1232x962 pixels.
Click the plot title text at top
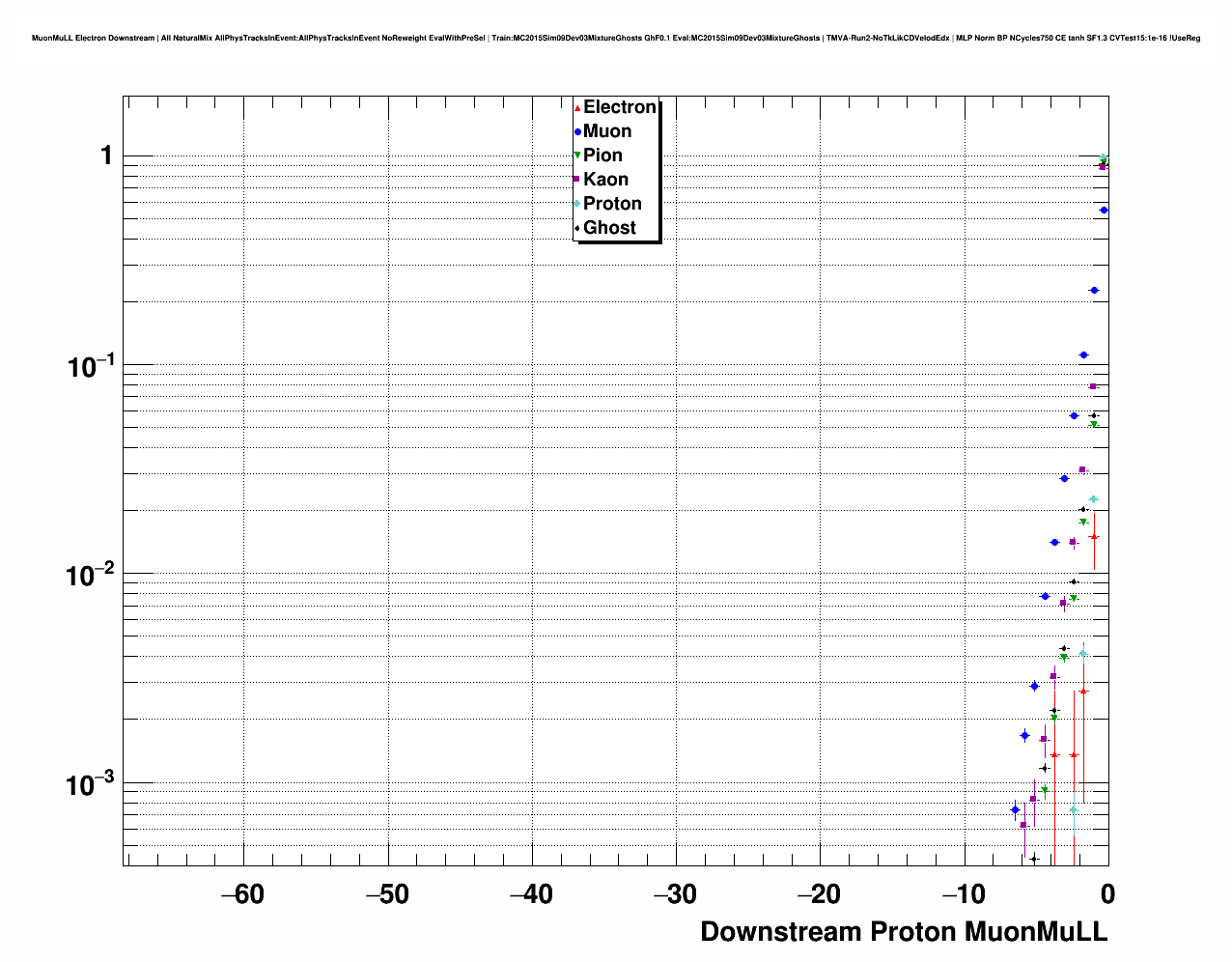click(x=616, y=38)
